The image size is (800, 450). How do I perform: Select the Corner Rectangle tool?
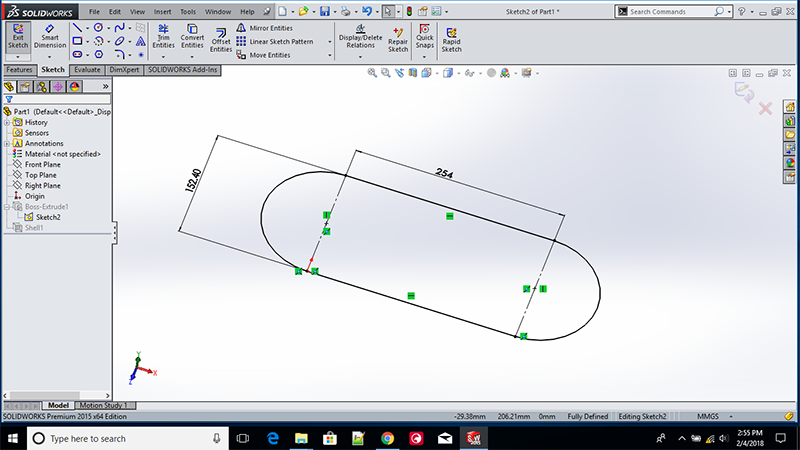click(x=77, y=41)
